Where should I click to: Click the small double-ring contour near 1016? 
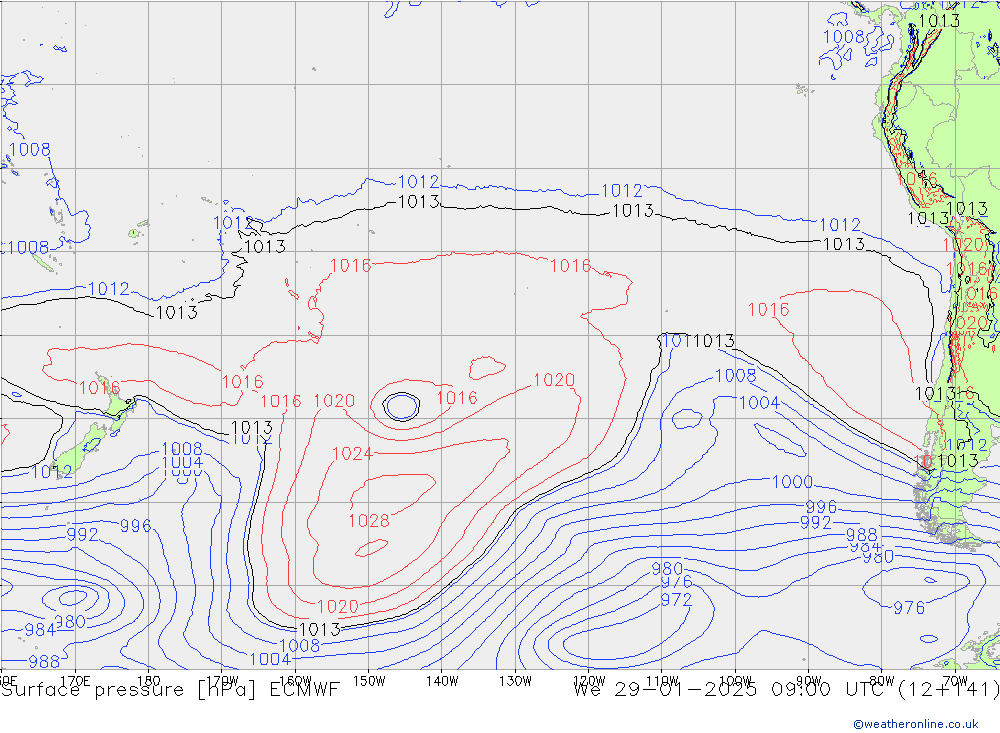tap(401, 406)
